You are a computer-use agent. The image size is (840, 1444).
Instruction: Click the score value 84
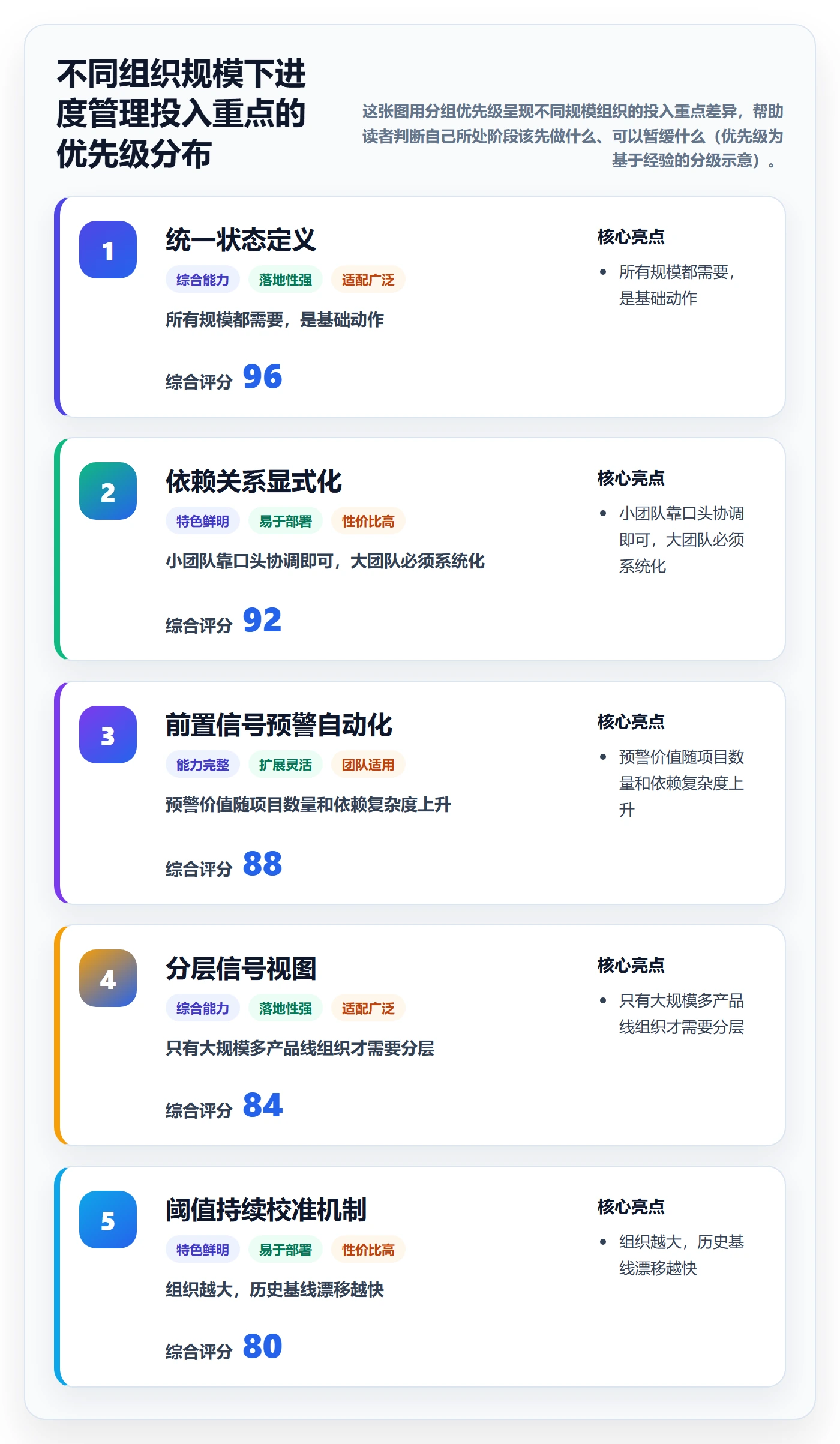coord(262,1106)
